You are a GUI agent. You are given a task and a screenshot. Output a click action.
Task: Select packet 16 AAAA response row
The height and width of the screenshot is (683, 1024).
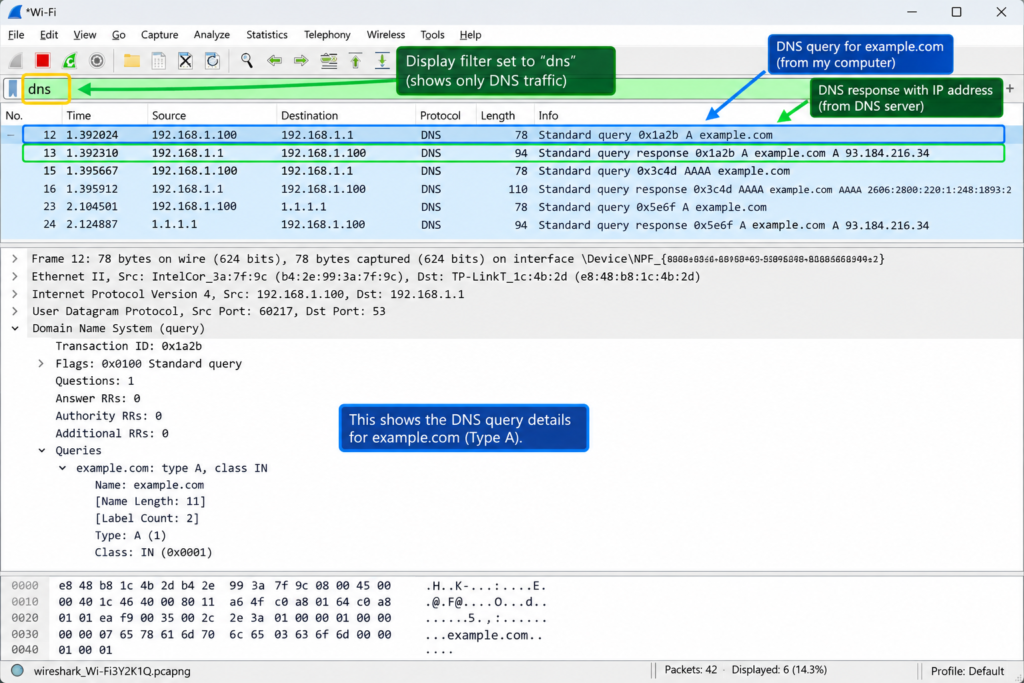click(x=512, y=189)
